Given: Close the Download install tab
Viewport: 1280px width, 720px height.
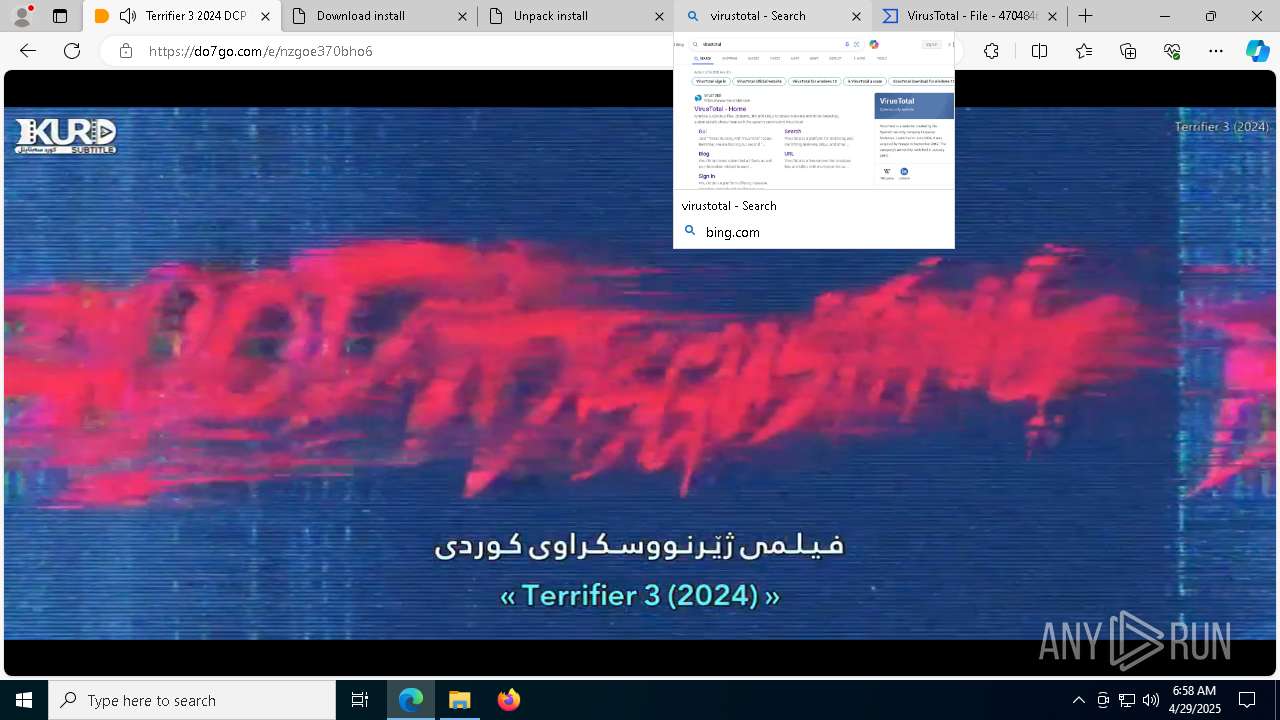Looking at the screenshot, I should (x=462, y=16).
